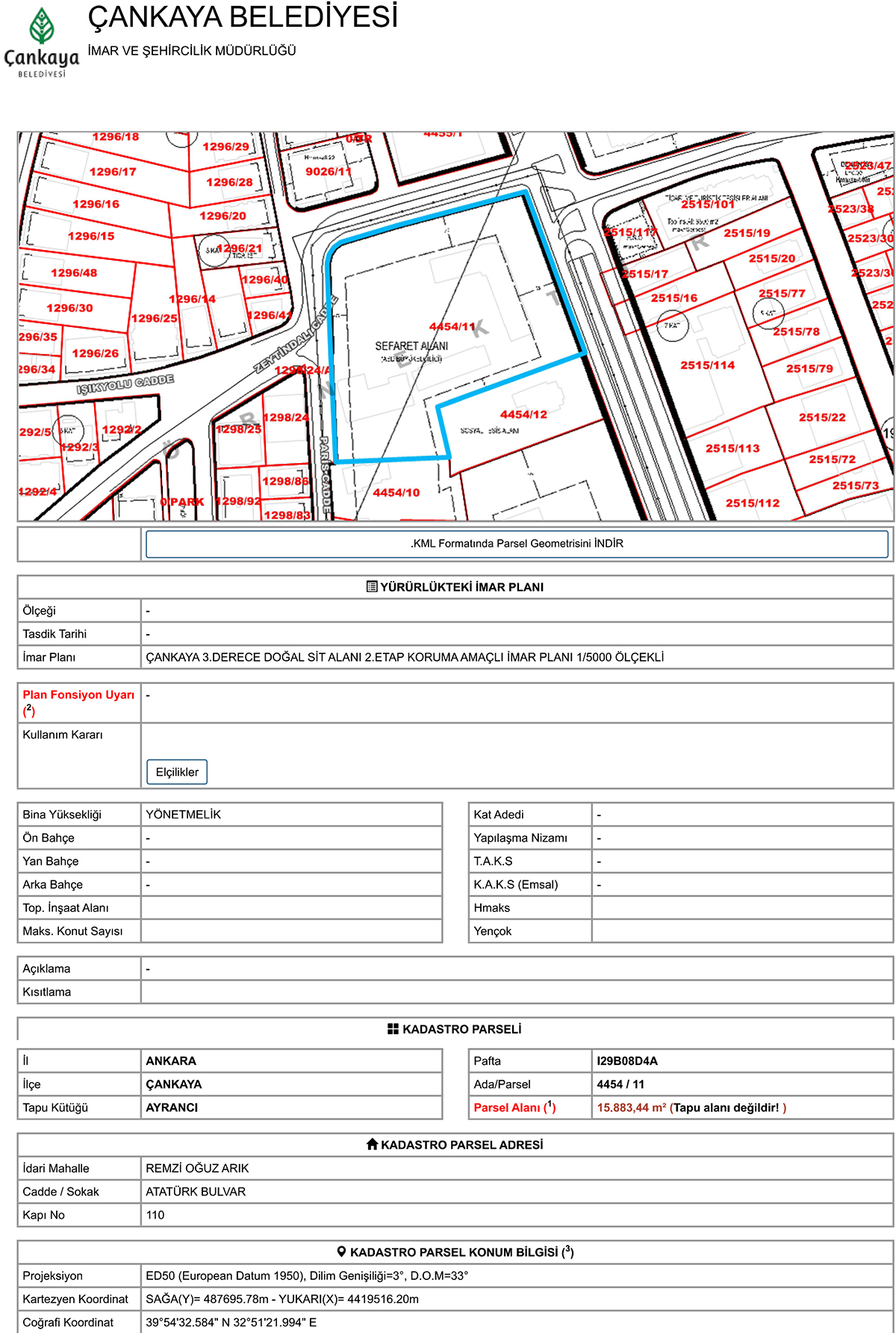Click parcel label 2515/113 on the map
This screenshot has height=1333, width=896.
tap(732, 449)
